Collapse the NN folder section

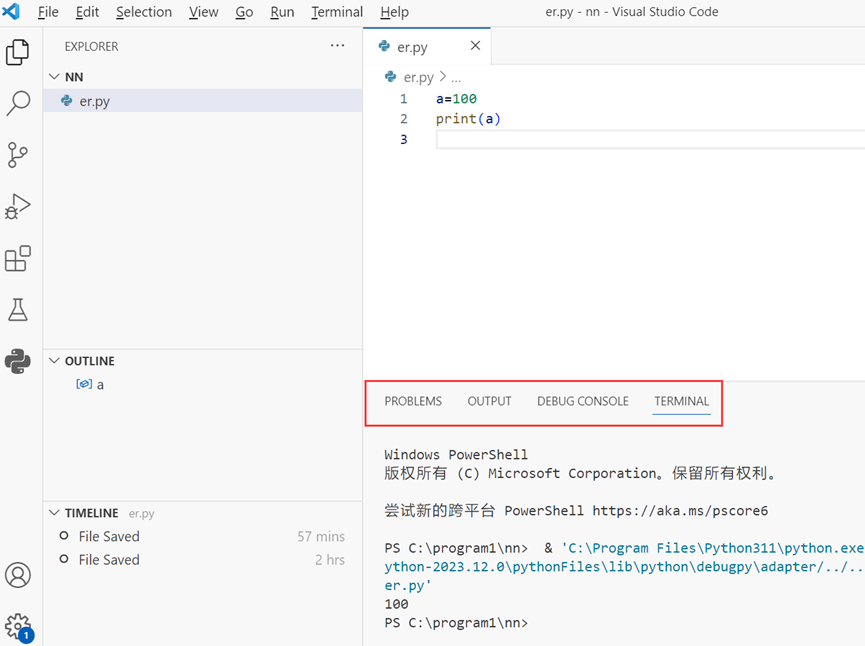[x=54, y=77]
